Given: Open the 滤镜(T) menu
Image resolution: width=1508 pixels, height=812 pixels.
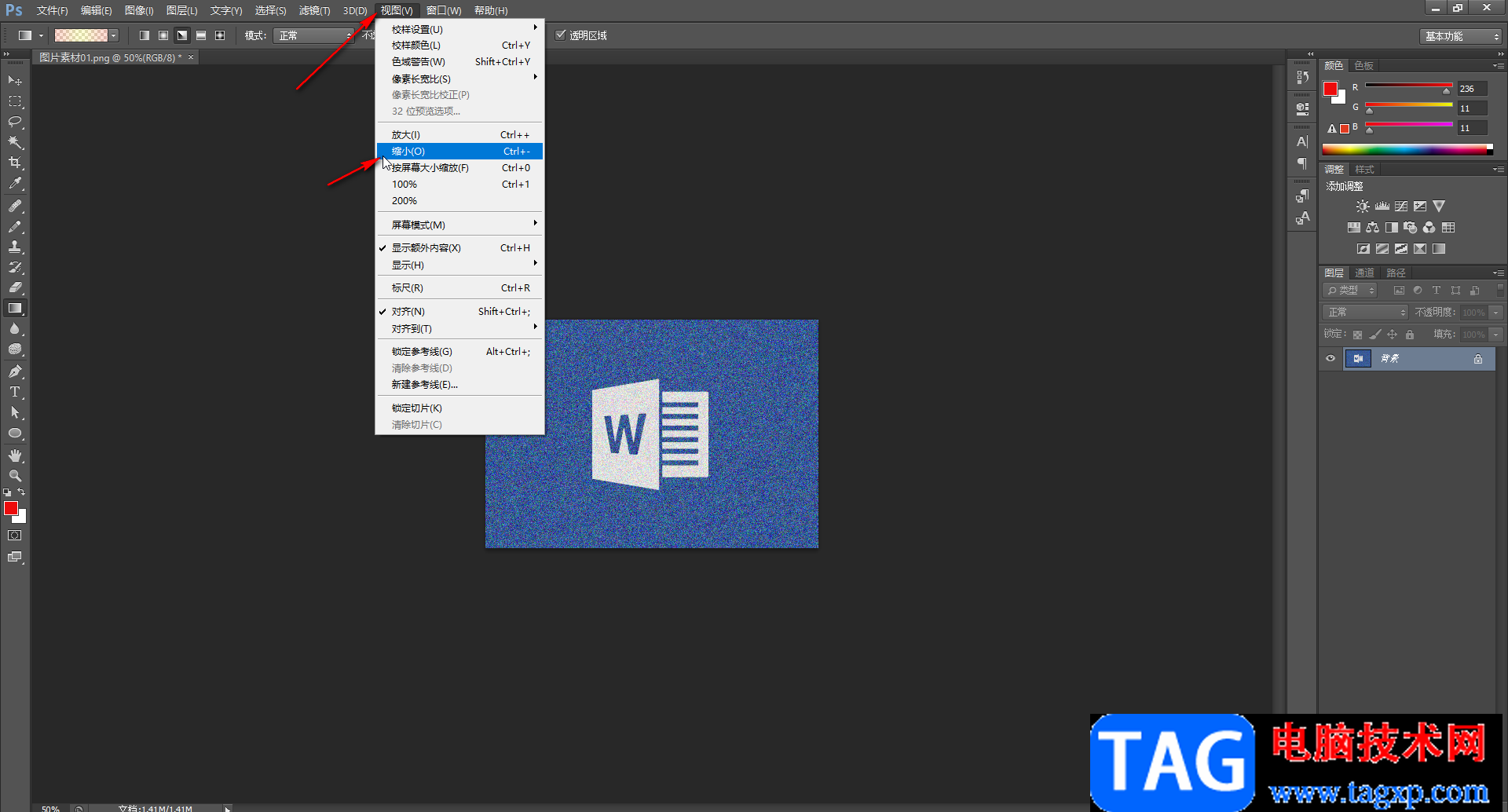Looking at the screenshot, I should 314,10.
